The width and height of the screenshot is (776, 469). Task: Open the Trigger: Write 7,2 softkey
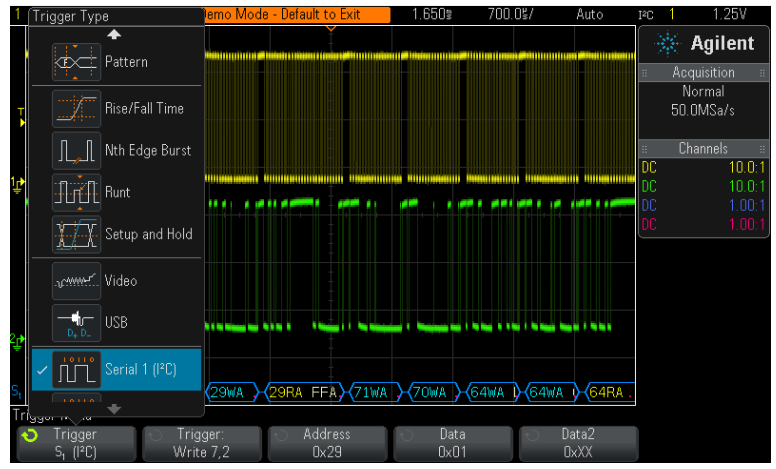click(x=201, y=444)
